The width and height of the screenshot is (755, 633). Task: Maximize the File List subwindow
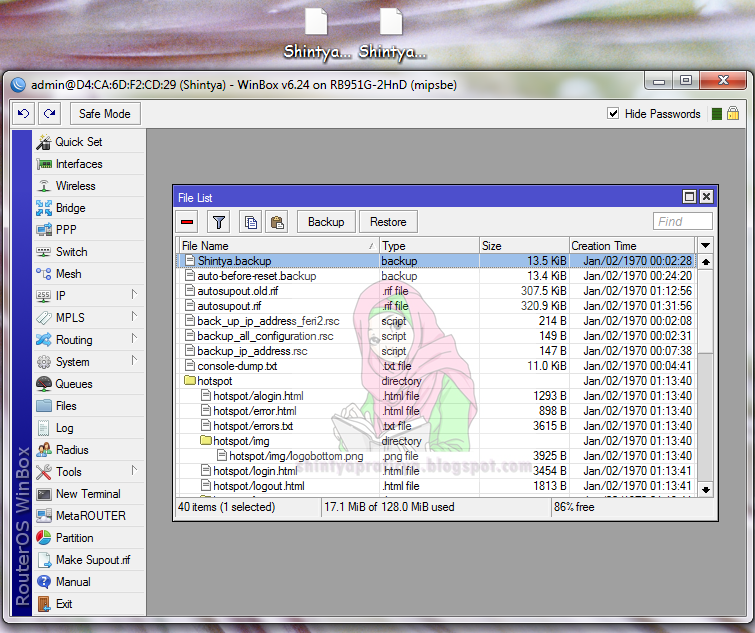[690, 196]
